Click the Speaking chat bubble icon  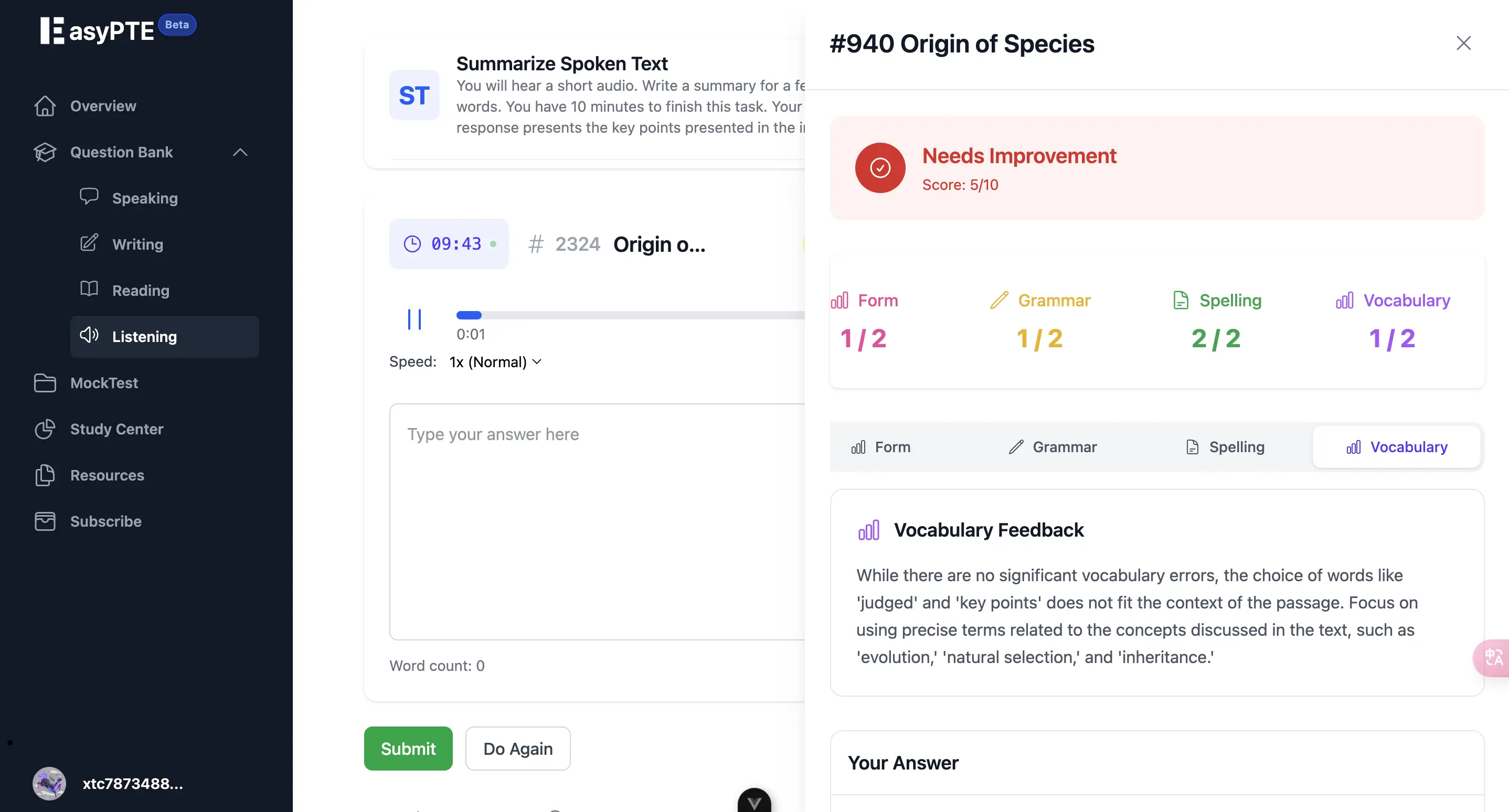(x=89, y=197)
